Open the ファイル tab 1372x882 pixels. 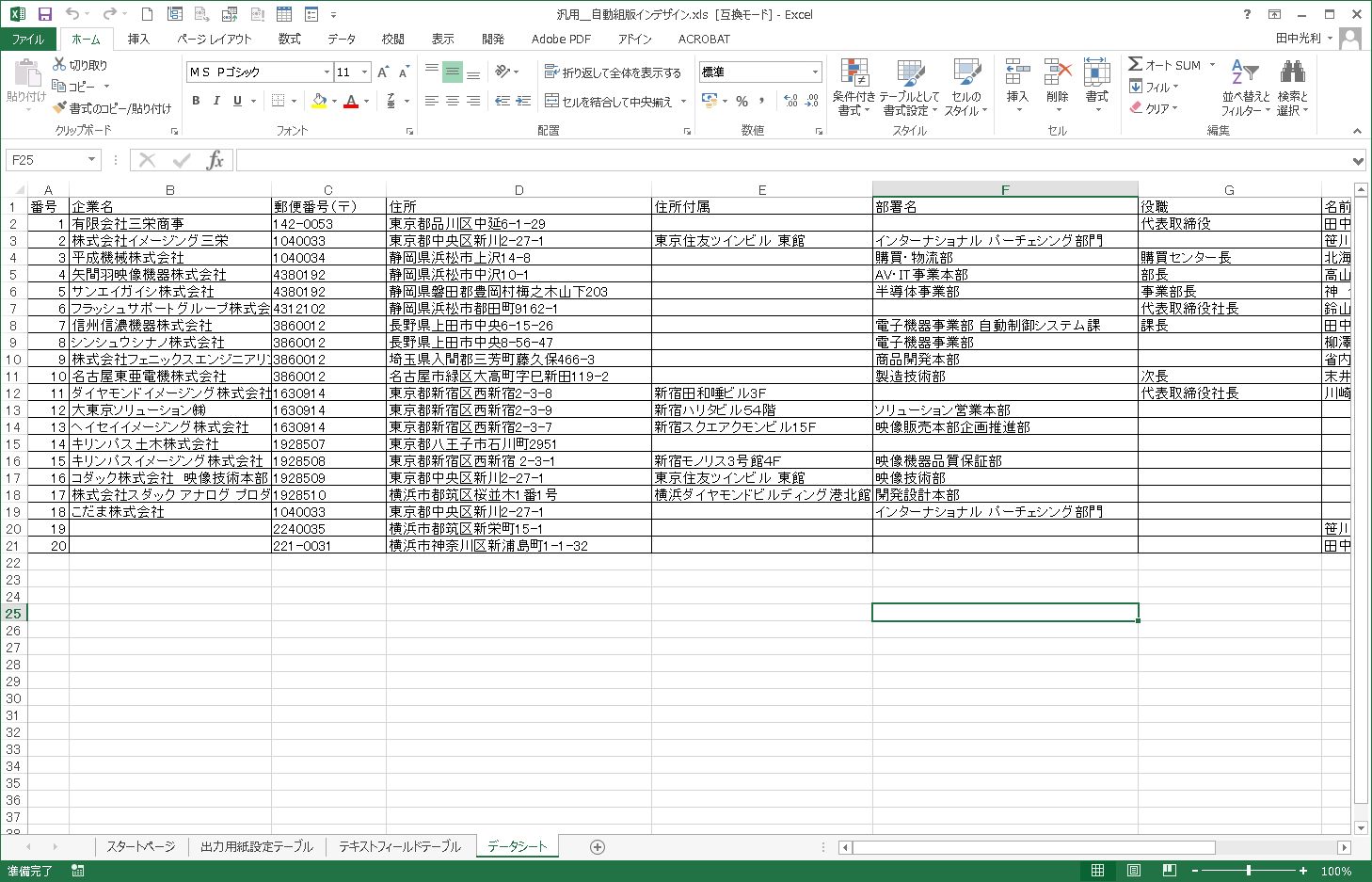pyautogui.click(x=28, y=39)
